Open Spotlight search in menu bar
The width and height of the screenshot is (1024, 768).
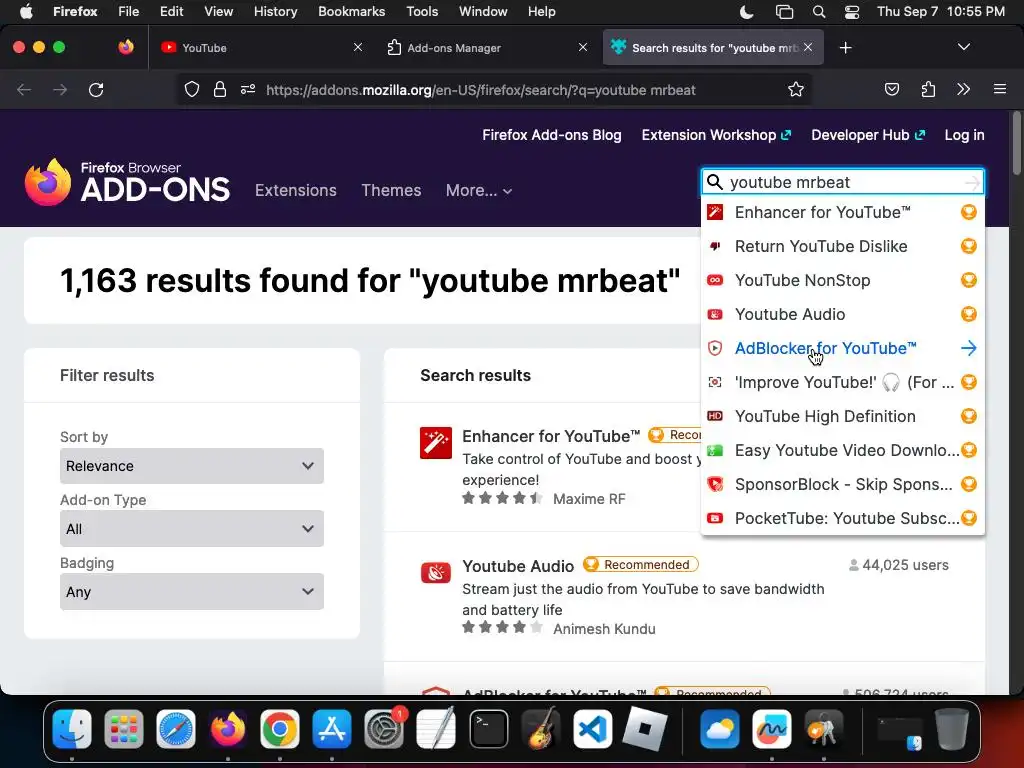(x=818, y=12)
